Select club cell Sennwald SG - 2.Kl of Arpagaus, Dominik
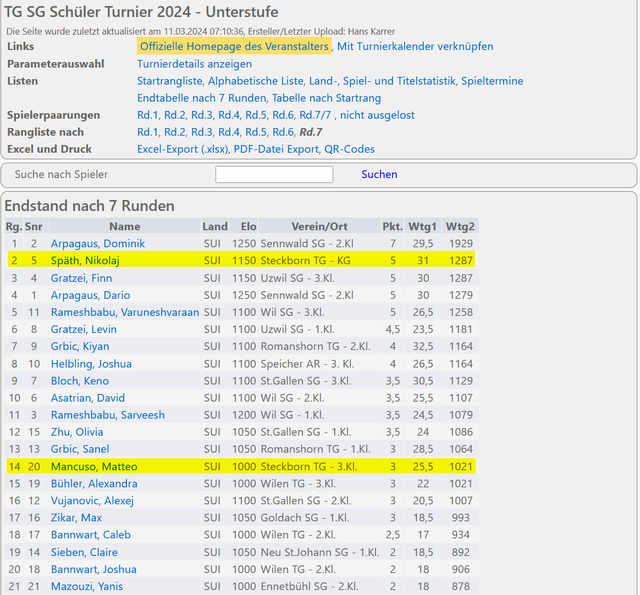This screenshot has width=640, height=595. tap(307, 244)
